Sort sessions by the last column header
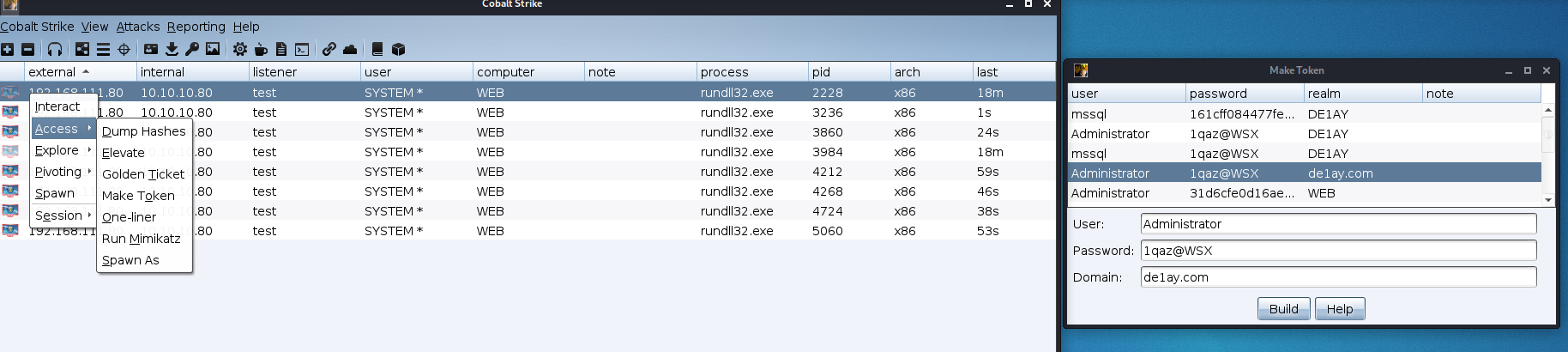This screenshot has width=1568, height=352. pos(1014,72)
